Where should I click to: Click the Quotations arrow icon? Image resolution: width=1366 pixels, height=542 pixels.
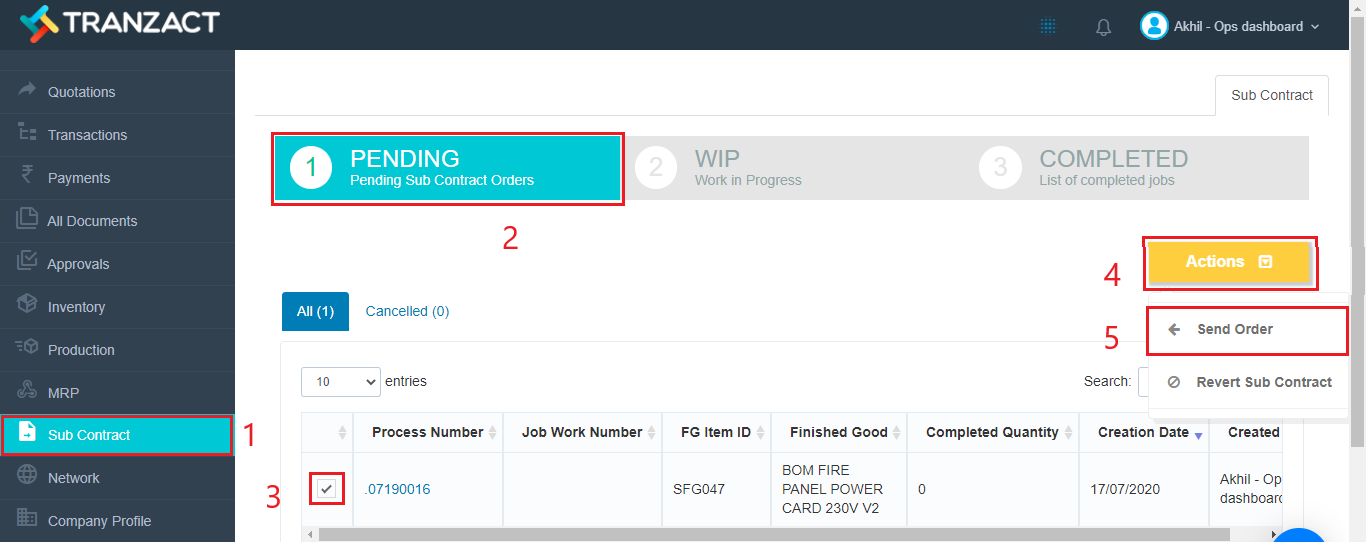click(x=27, y=90)
